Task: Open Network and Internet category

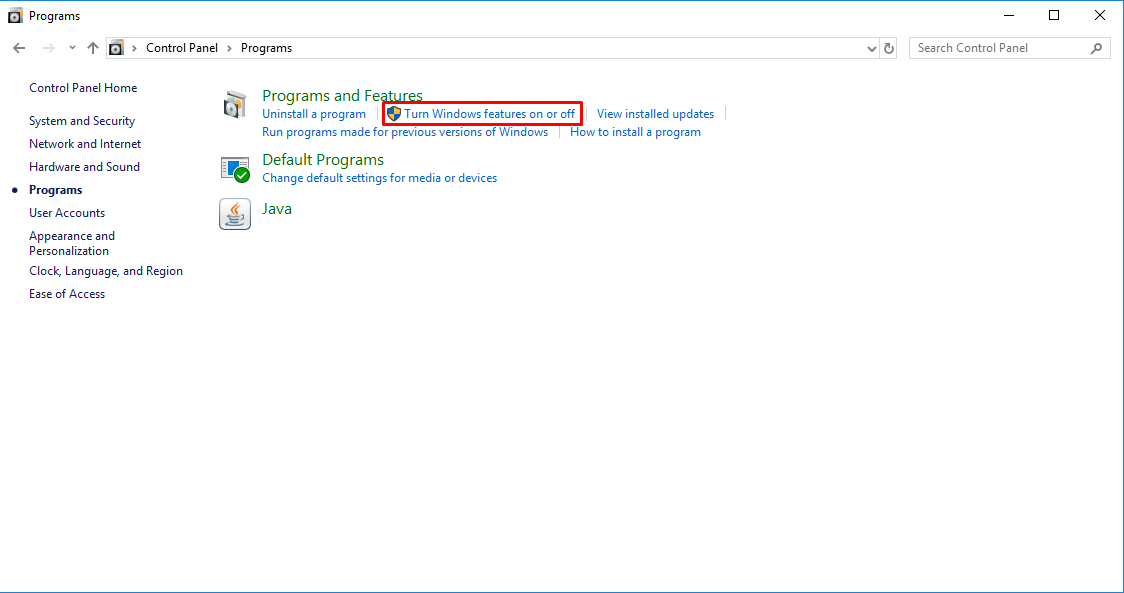Action: pyautogui.click(x=85, y=143)
